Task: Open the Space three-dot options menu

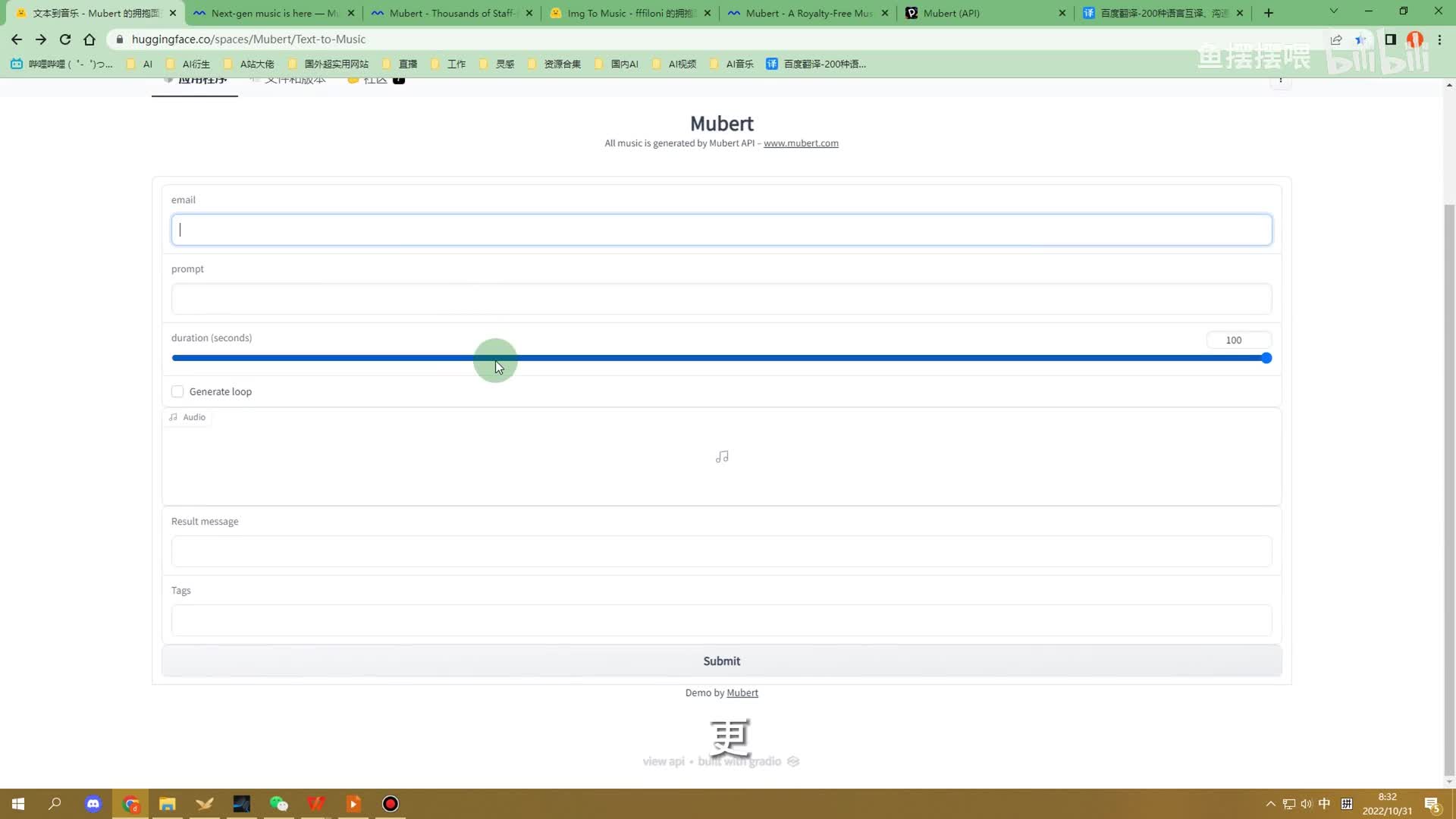Action: tap(1280, 80)
